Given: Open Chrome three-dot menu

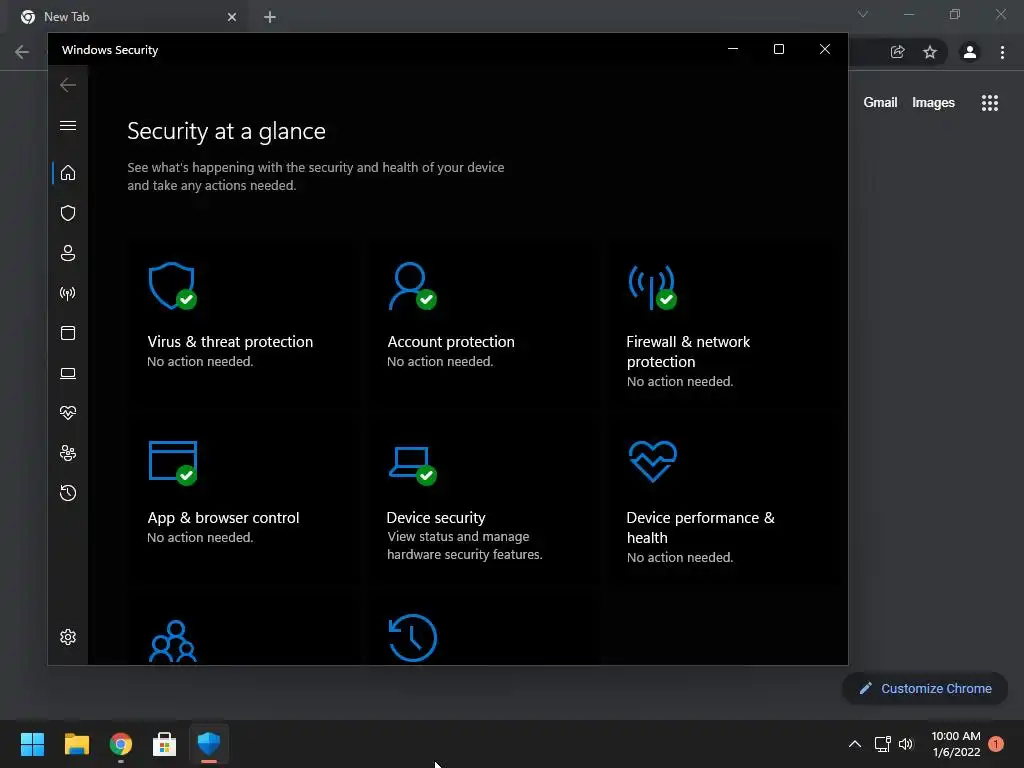Looking at the screenshot, I should click(1002, 52).
